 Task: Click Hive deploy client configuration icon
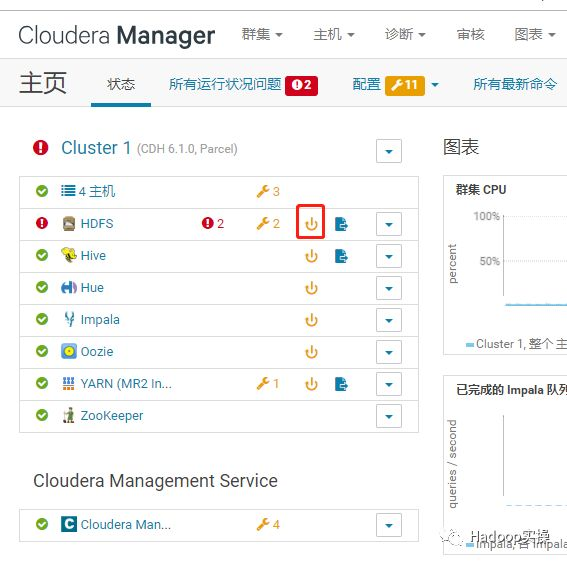[341, 256]
